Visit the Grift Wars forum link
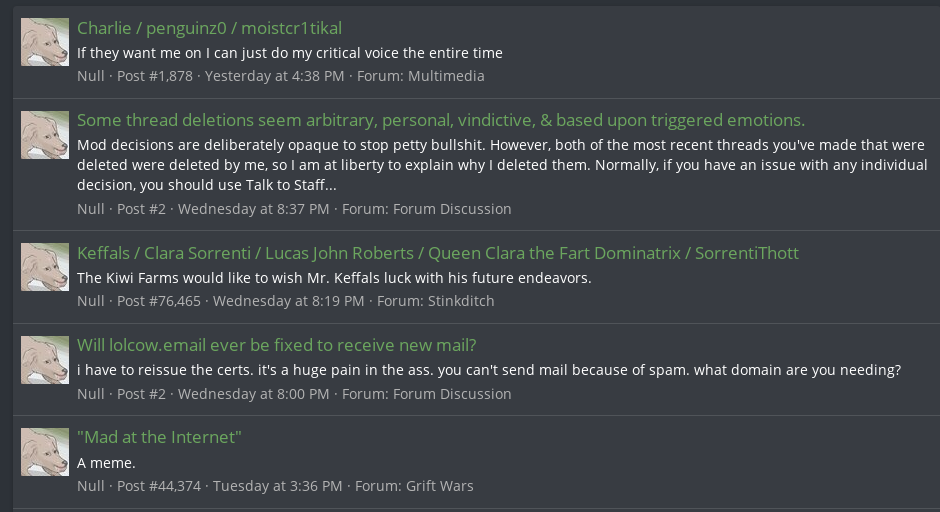 (x=439, y=486)
